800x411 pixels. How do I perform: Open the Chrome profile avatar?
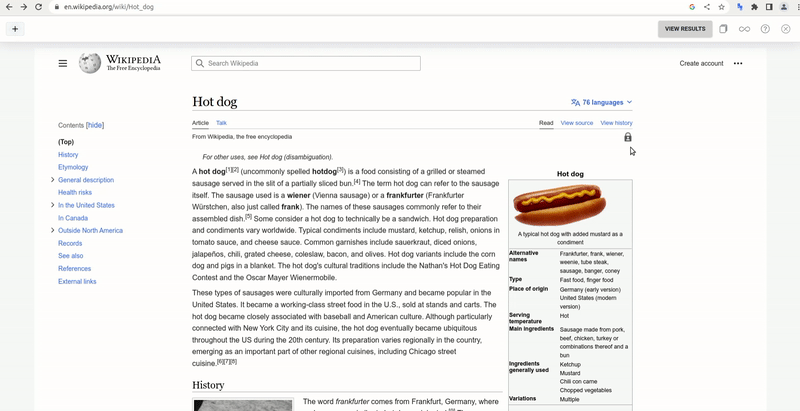click(x=784, y=7)
